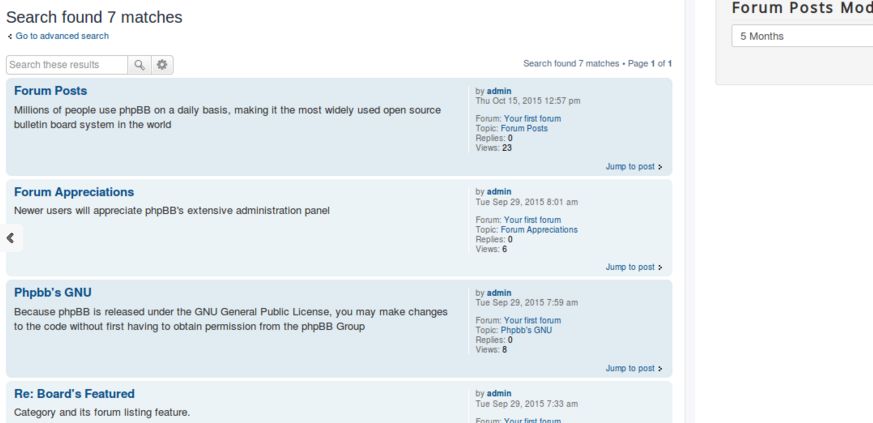
Task: Click date 'Tue Sep 29, 2015 7:33 am'
Action: pyautogui.click(x=527, y=404)
